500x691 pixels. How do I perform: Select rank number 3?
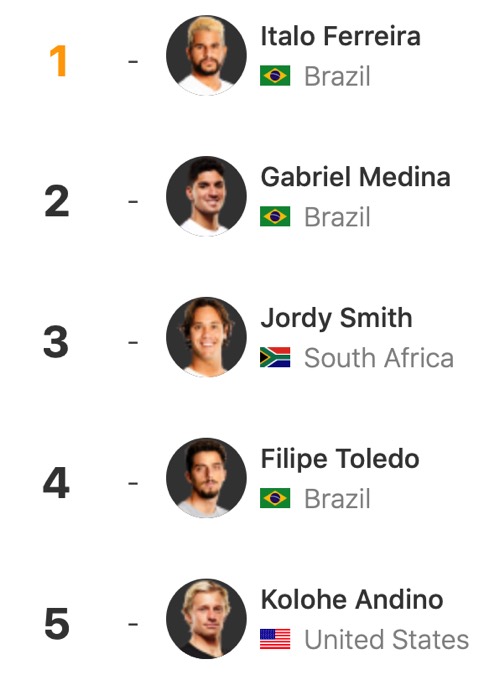tap(56, 342)
